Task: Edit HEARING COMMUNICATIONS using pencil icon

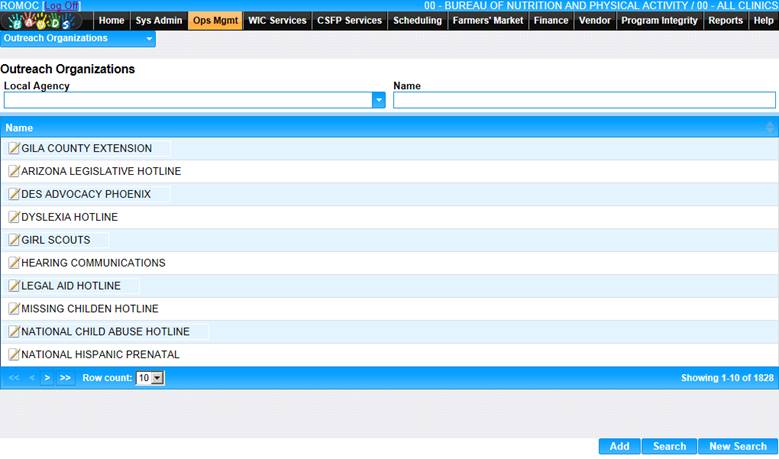Action: click(x=14, y=264)
